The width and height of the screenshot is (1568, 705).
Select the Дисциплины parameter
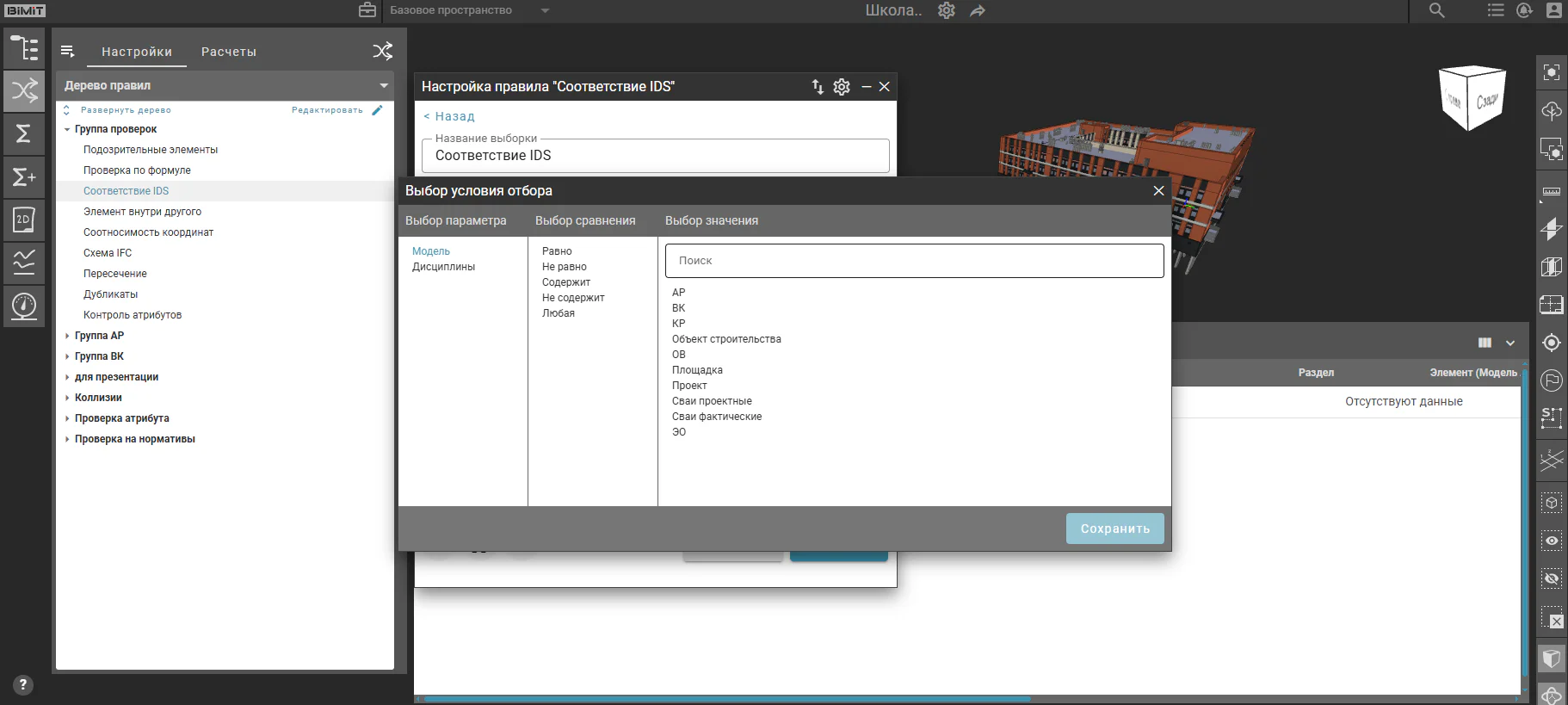pyautogui.click(x=443, y=267)
